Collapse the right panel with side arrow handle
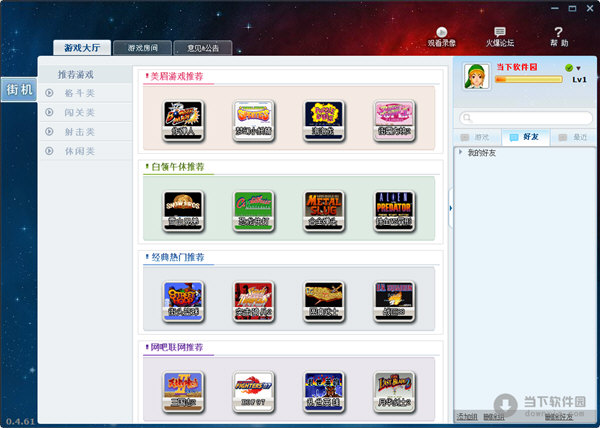Viewport: 600px width, 428px height. click(450, 208)
